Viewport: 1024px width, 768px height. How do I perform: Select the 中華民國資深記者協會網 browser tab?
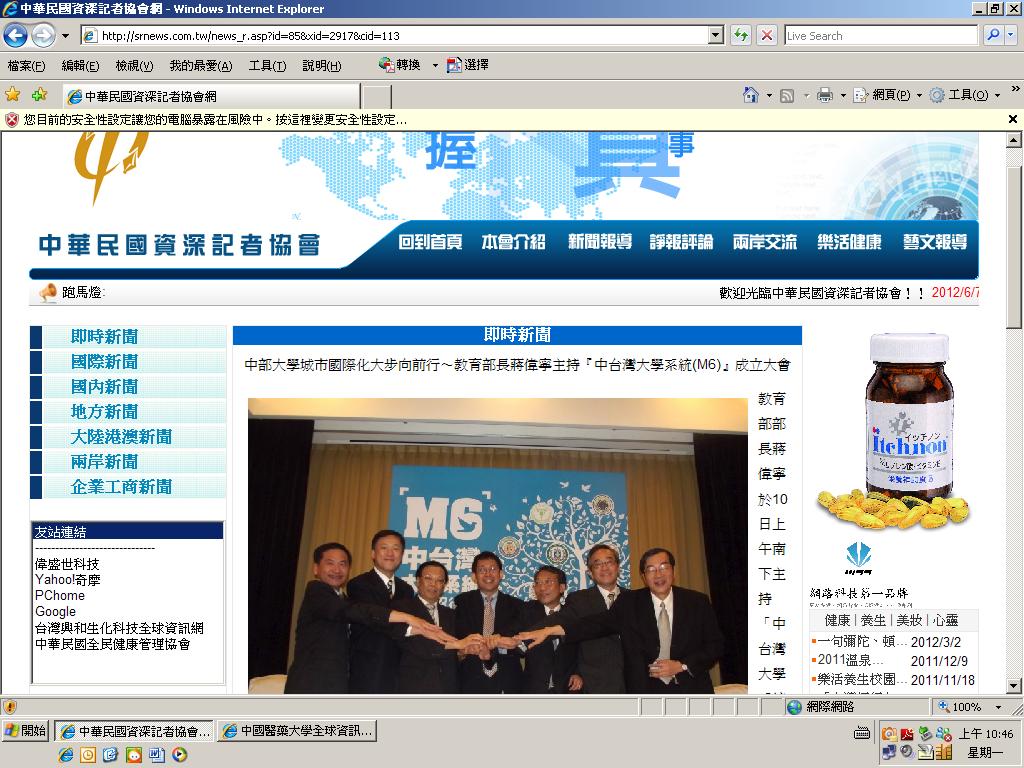pyautogui.click(x=212, y=97)
